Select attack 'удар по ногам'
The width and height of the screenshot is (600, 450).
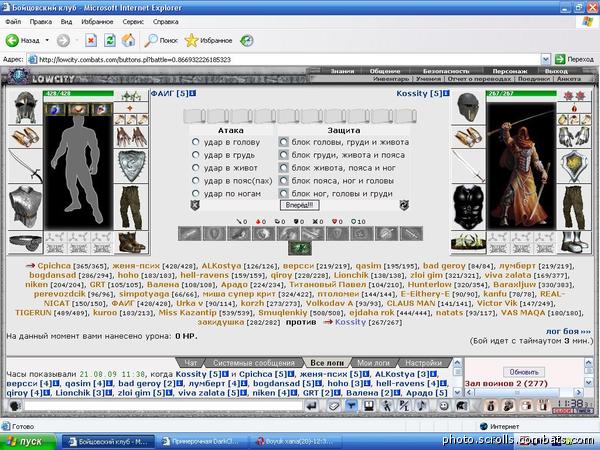196,193
